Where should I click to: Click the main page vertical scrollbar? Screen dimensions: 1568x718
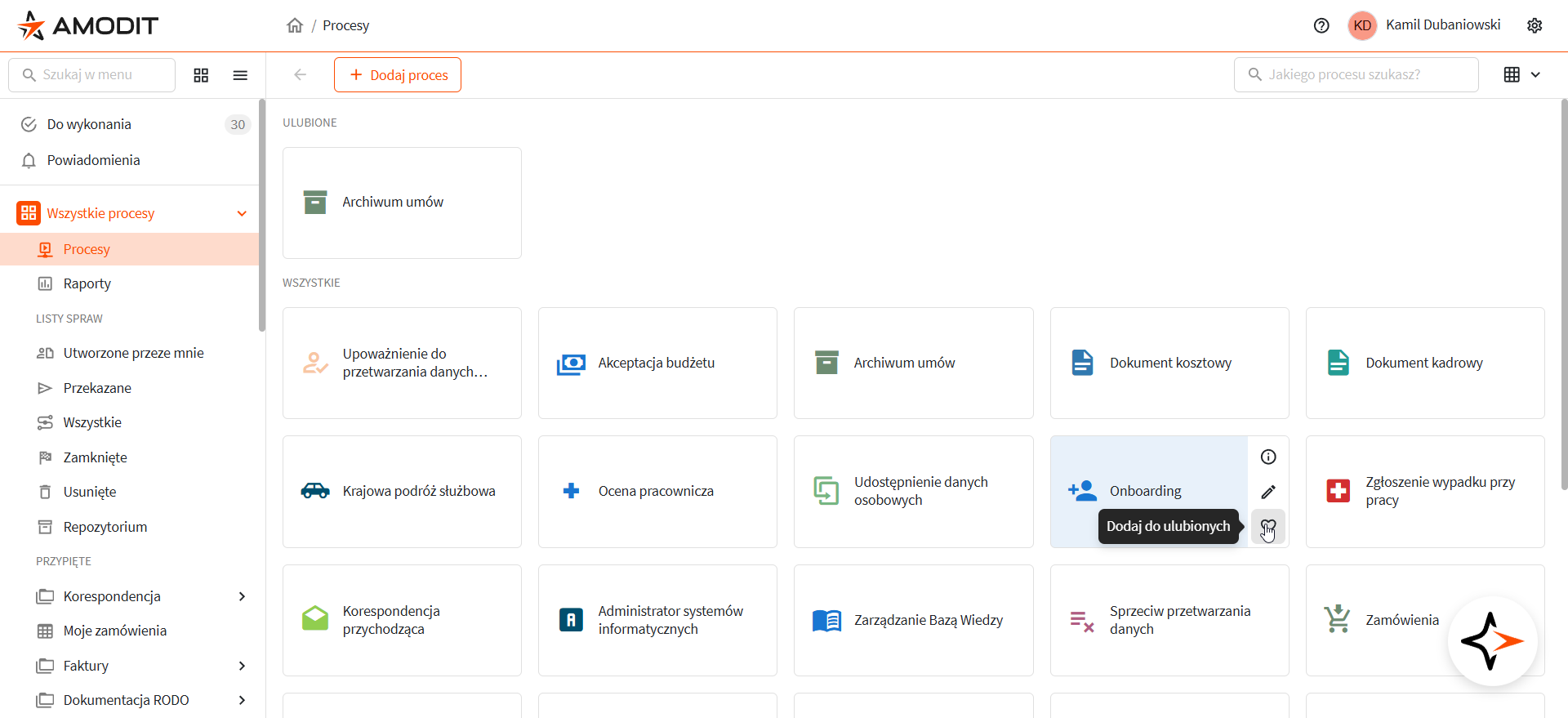(x=1563, y=294)
